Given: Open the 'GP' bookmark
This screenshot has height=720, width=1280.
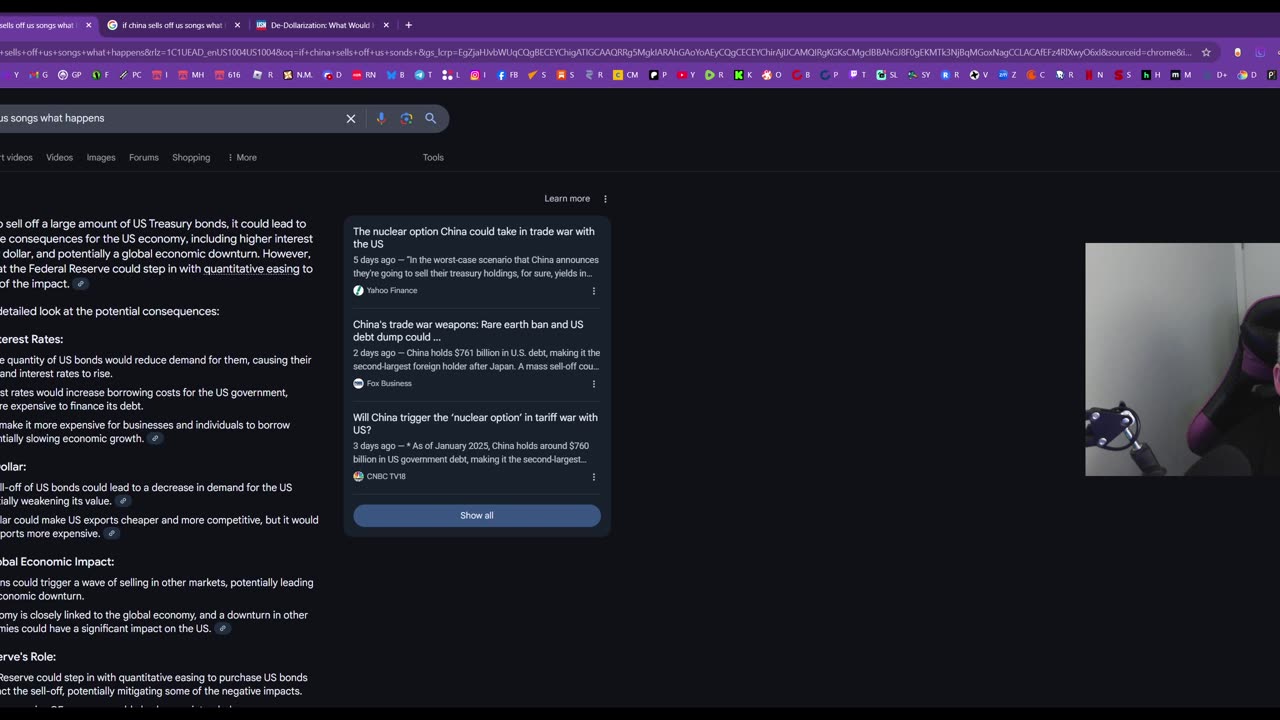Looking at the screenshot, I should [x=69, y=74].
